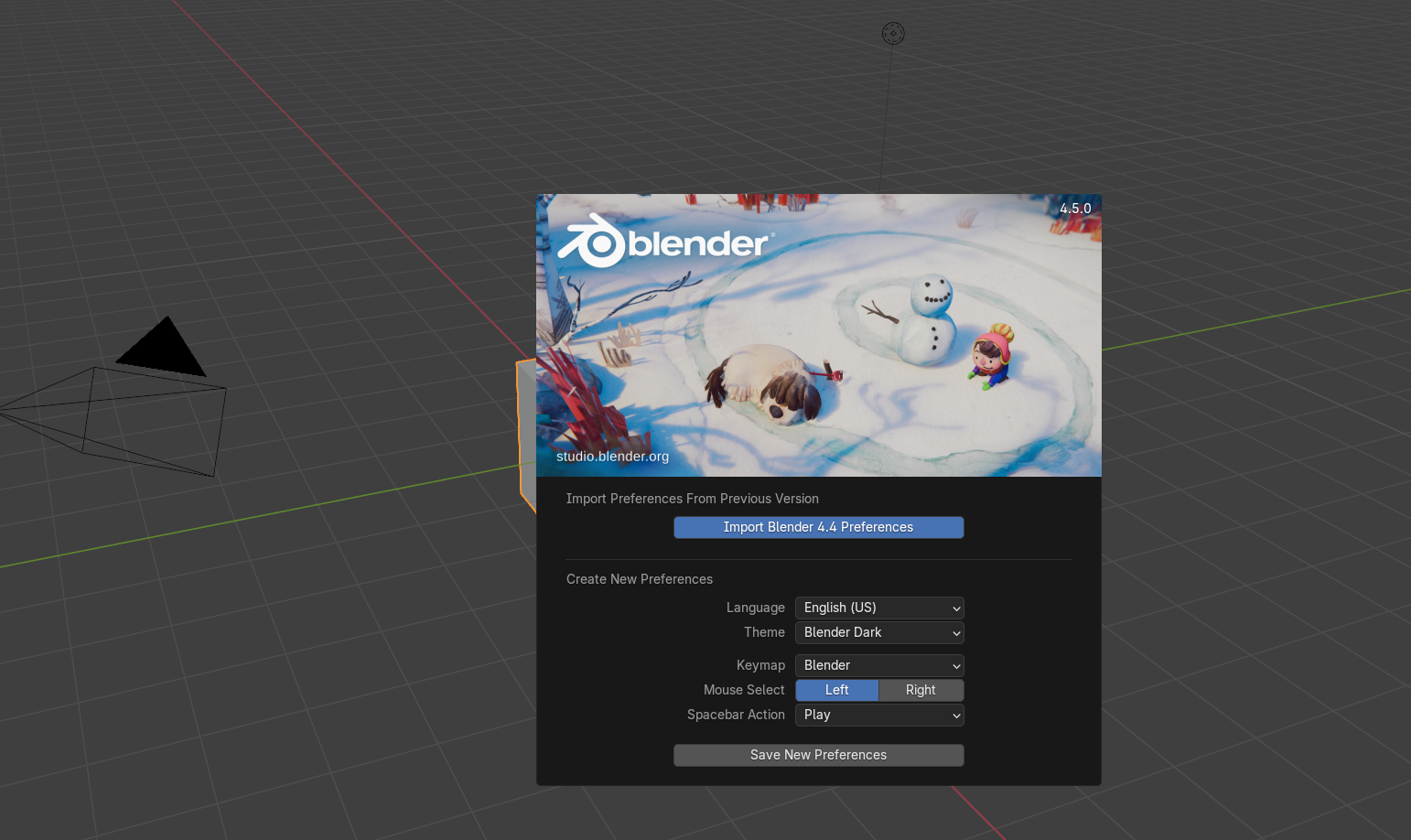Click the Import Blender 4.4 Preferences button
1411x840 pixels.
pyautogui.click(x=818, y=527)
